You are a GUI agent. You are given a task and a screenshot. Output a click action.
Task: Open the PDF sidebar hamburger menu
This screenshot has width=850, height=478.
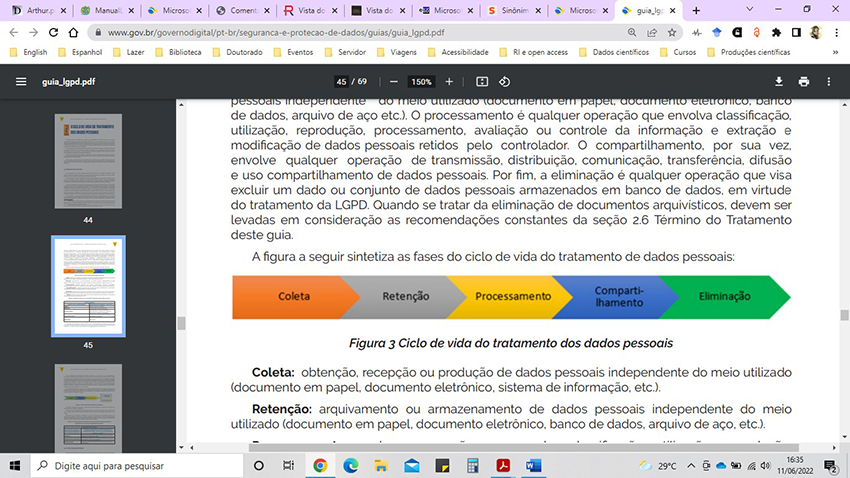click(20, 81)
